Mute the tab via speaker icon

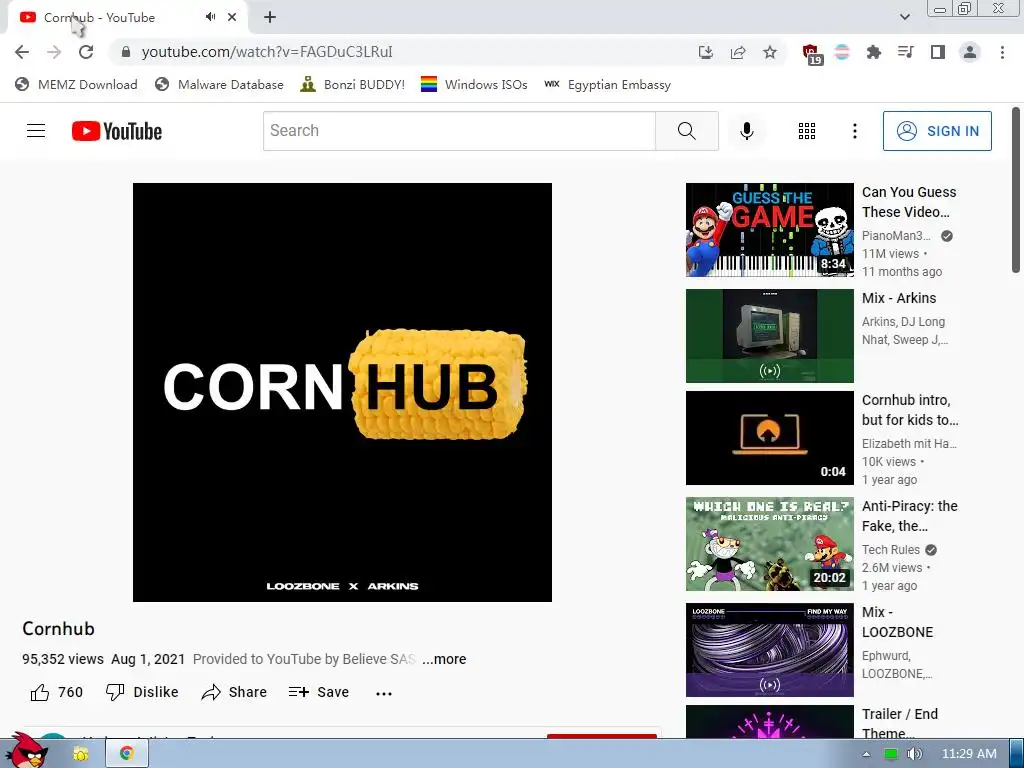coord(210,17)
